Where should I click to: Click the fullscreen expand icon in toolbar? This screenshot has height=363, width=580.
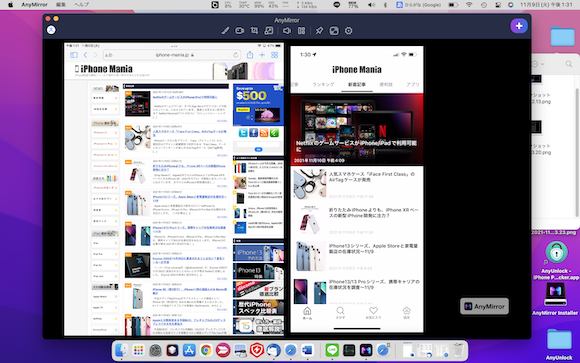tap(334, 31)
